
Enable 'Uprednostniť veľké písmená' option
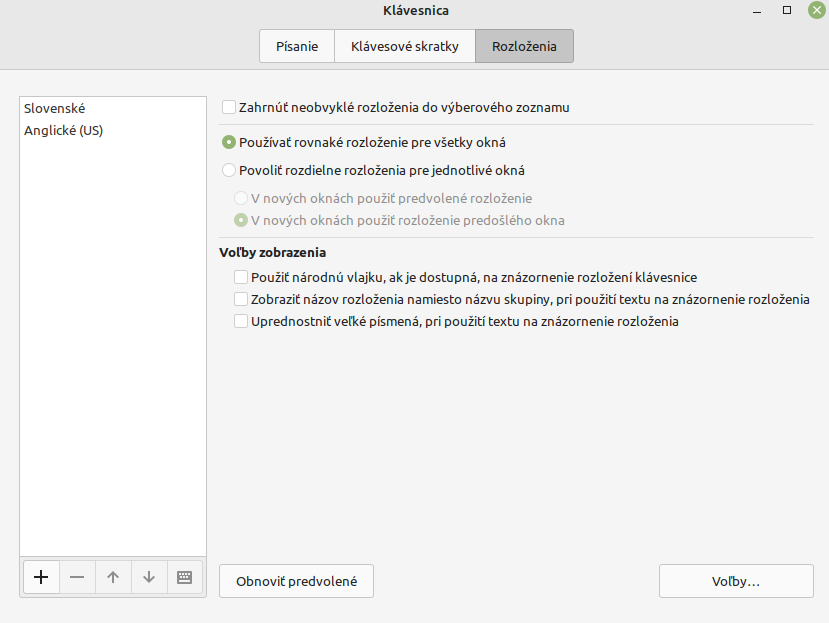tap(241, 321)
